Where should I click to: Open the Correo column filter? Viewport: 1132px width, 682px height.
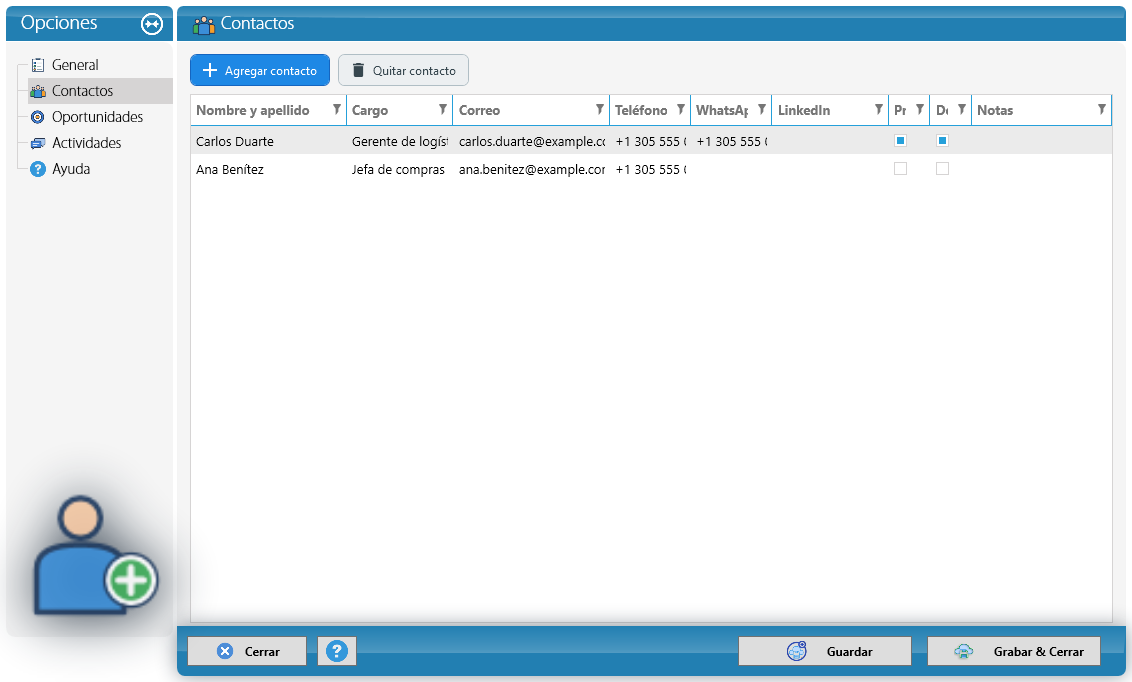pos(599,110)
